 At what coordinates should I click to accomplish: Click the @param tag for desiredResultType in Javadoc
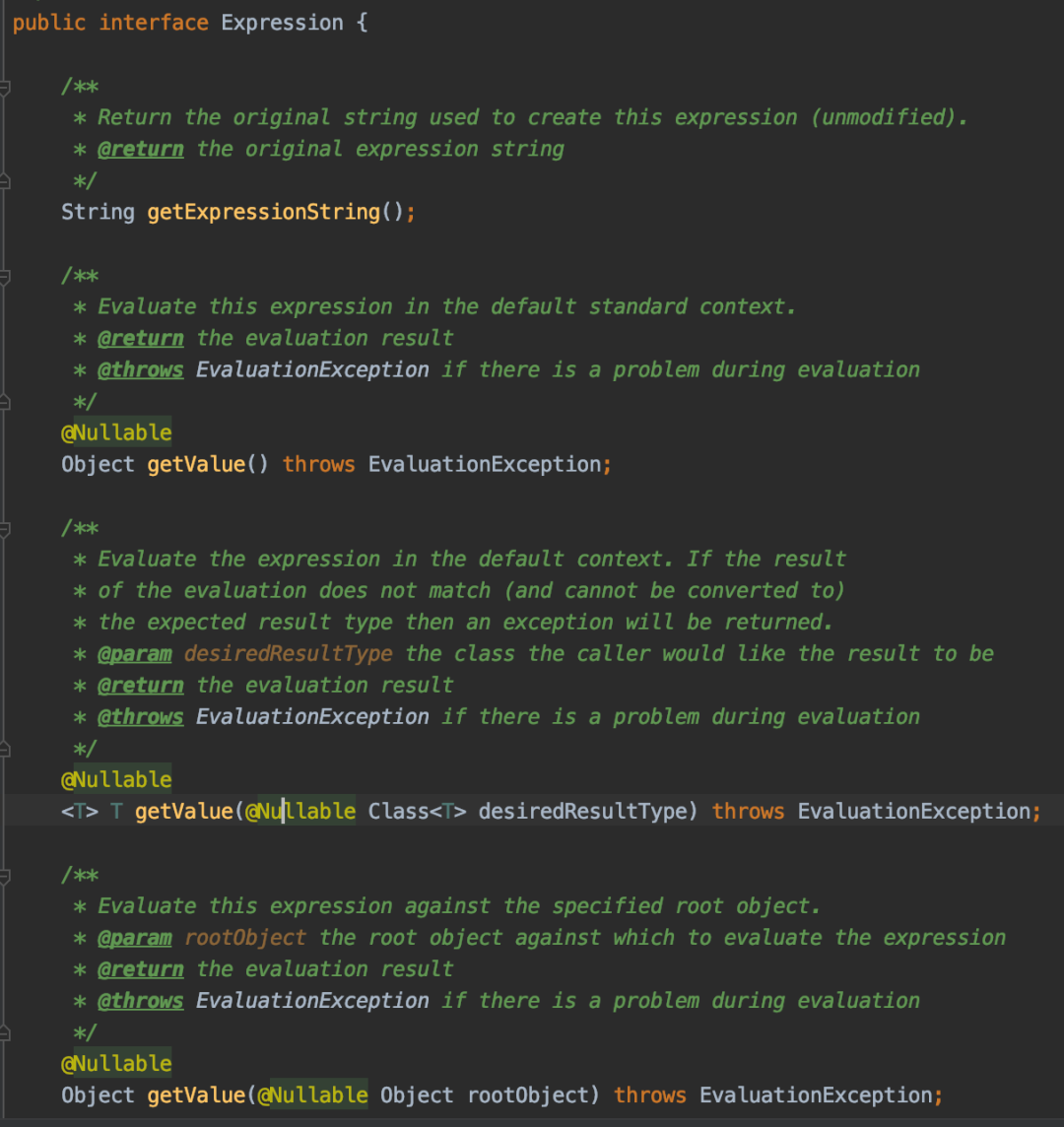(x=135, y=654)
